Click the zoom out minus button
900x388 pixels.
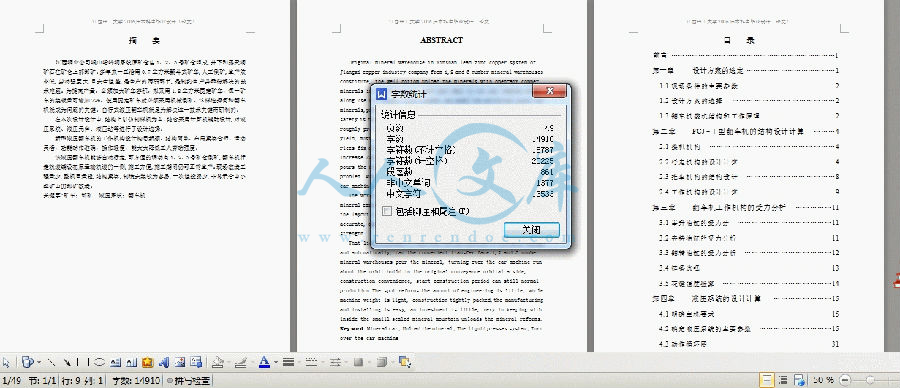[x=845, y=380]
